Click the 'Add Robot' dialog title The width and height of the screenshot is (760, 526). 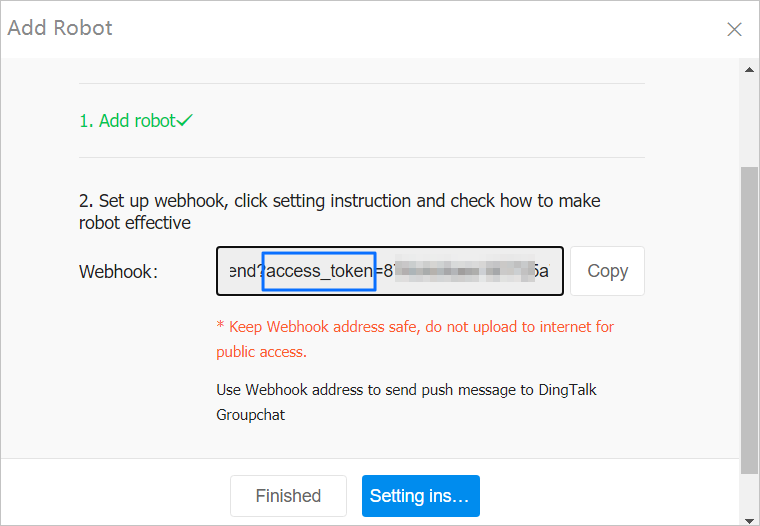[60, 28]
